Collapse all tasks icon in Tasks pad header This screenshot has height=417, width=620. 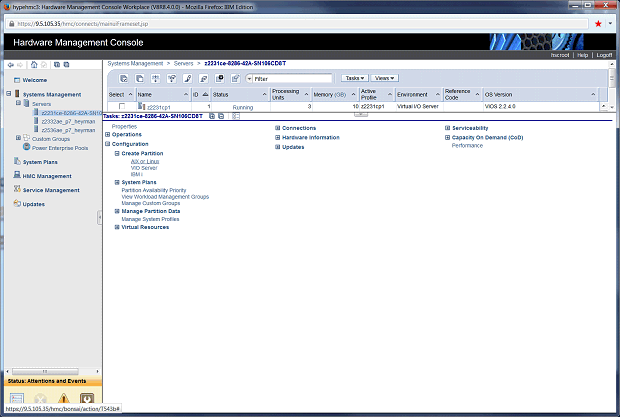click(x=221, y=116)
